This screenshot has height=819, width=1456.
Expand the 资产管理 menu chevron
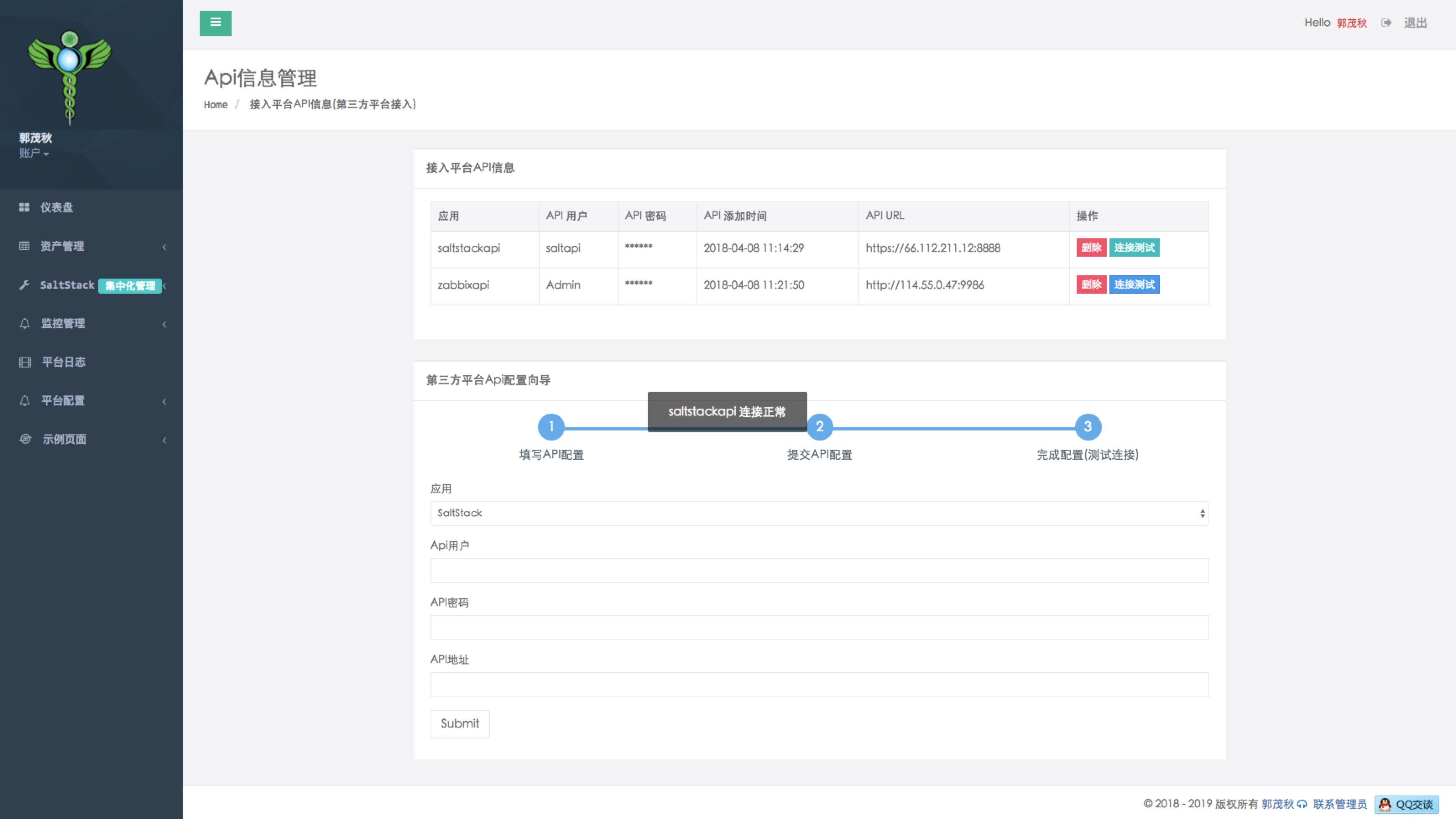click(x=164, y=247)
